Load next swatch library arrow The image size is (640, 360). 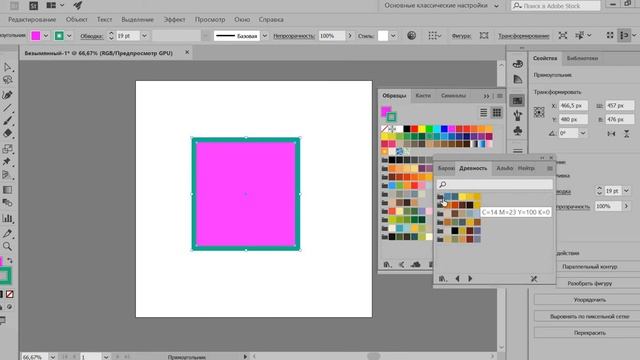pos(470,278)
